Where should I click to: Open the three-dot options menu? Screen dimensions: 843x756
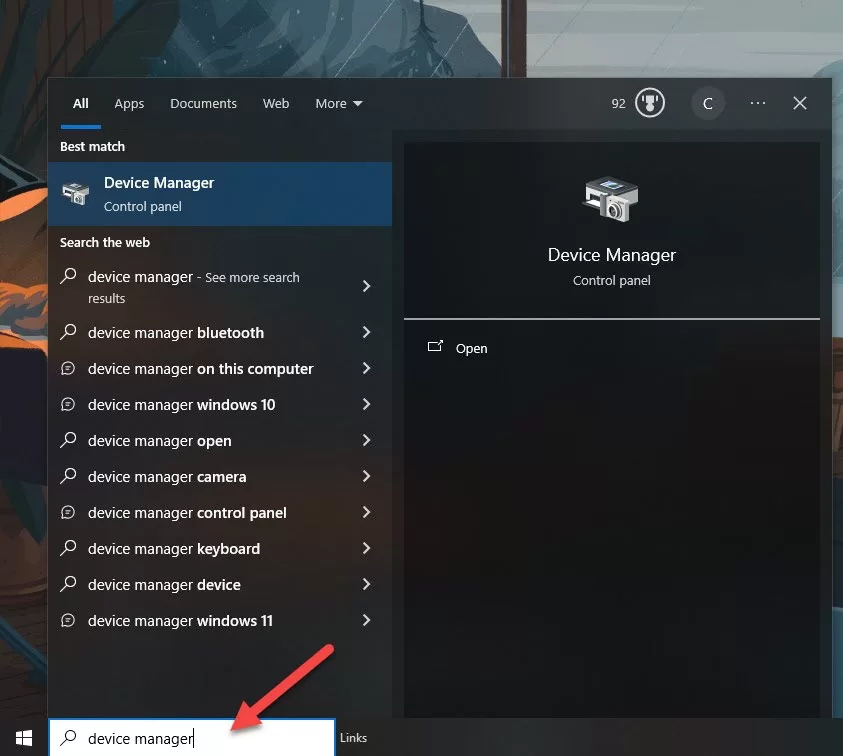pyautogui.click(x=758, y=104)
